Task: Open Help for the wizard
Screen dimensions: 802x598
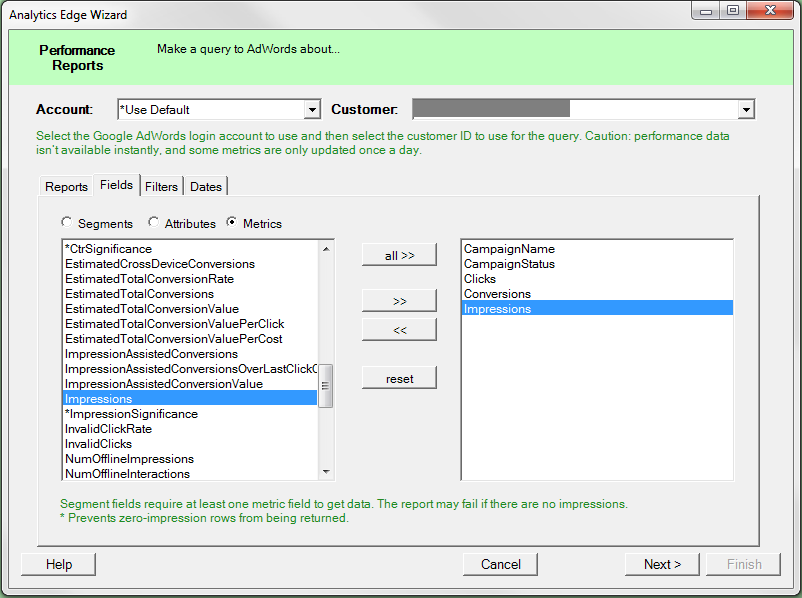Action: 59,564
